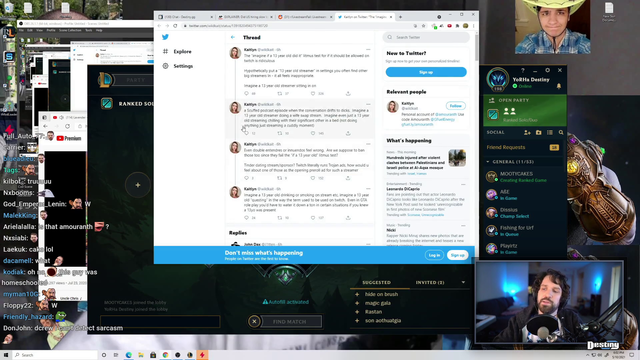Screen dimensions: 640x360
Task: Like the double entendres tweet
Action: point(313,178)
